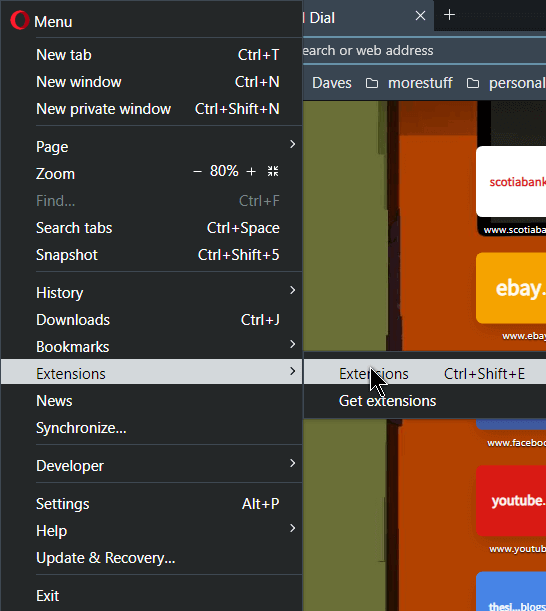
Task: Reset zoom with the fullscreen arrows icon
Action: pyautogui.click(x=273, y=171)
